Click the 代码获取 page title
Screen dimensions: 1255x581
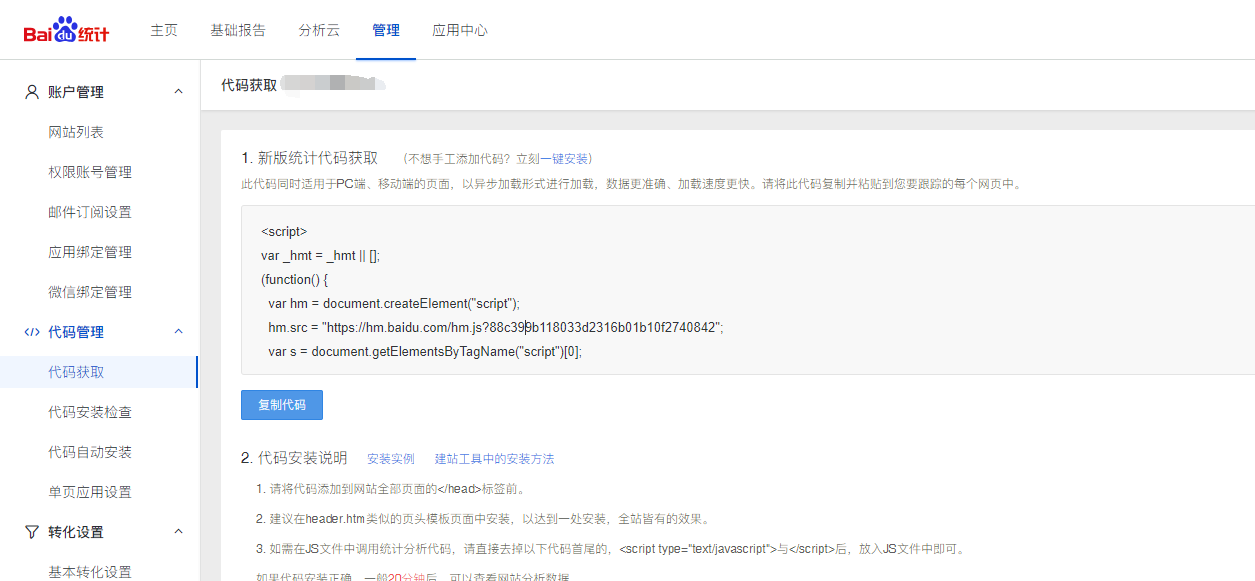pyautogui.click(x=249, y=85)
